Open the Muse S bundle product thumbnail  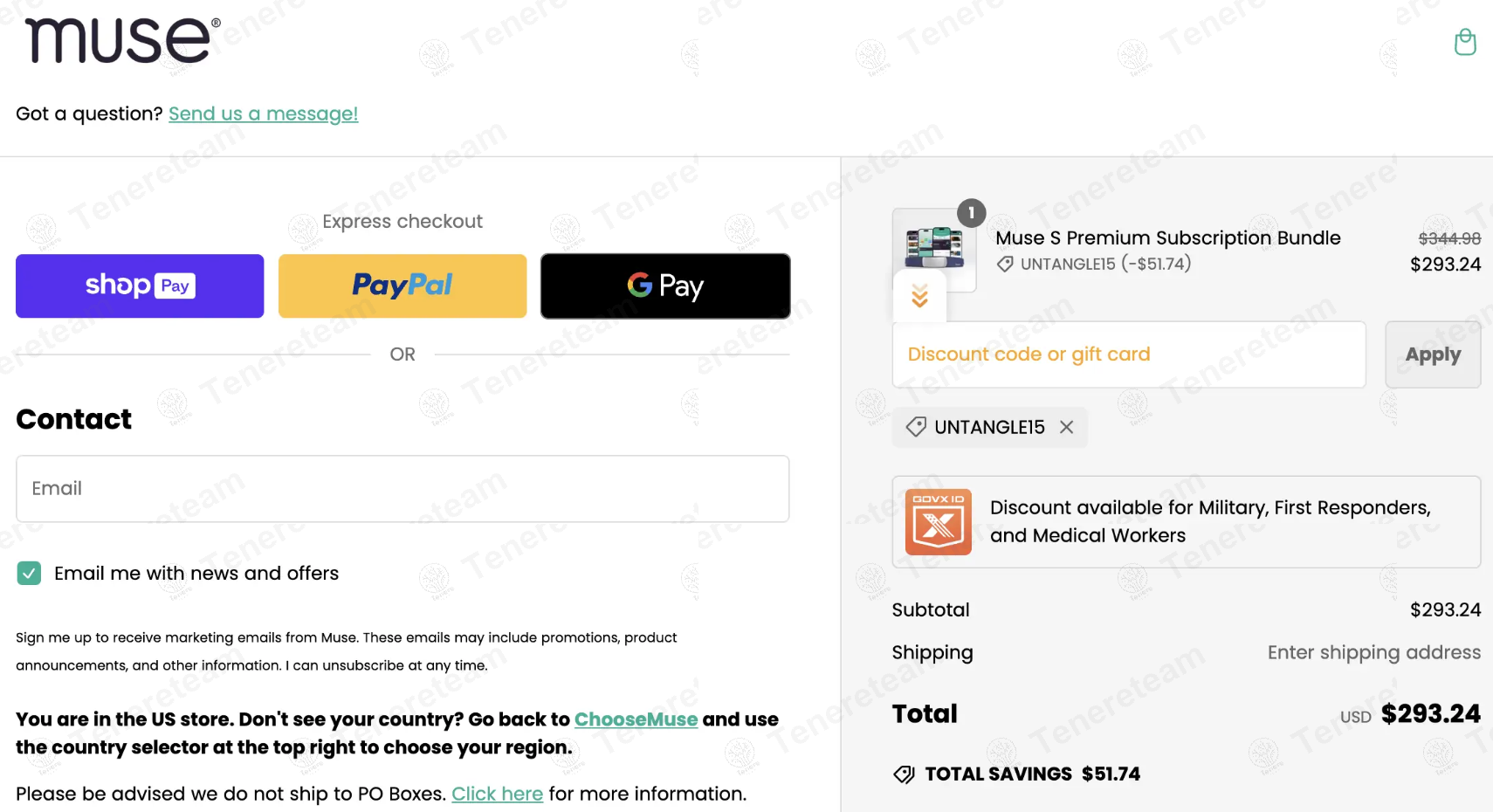(934, 250)
